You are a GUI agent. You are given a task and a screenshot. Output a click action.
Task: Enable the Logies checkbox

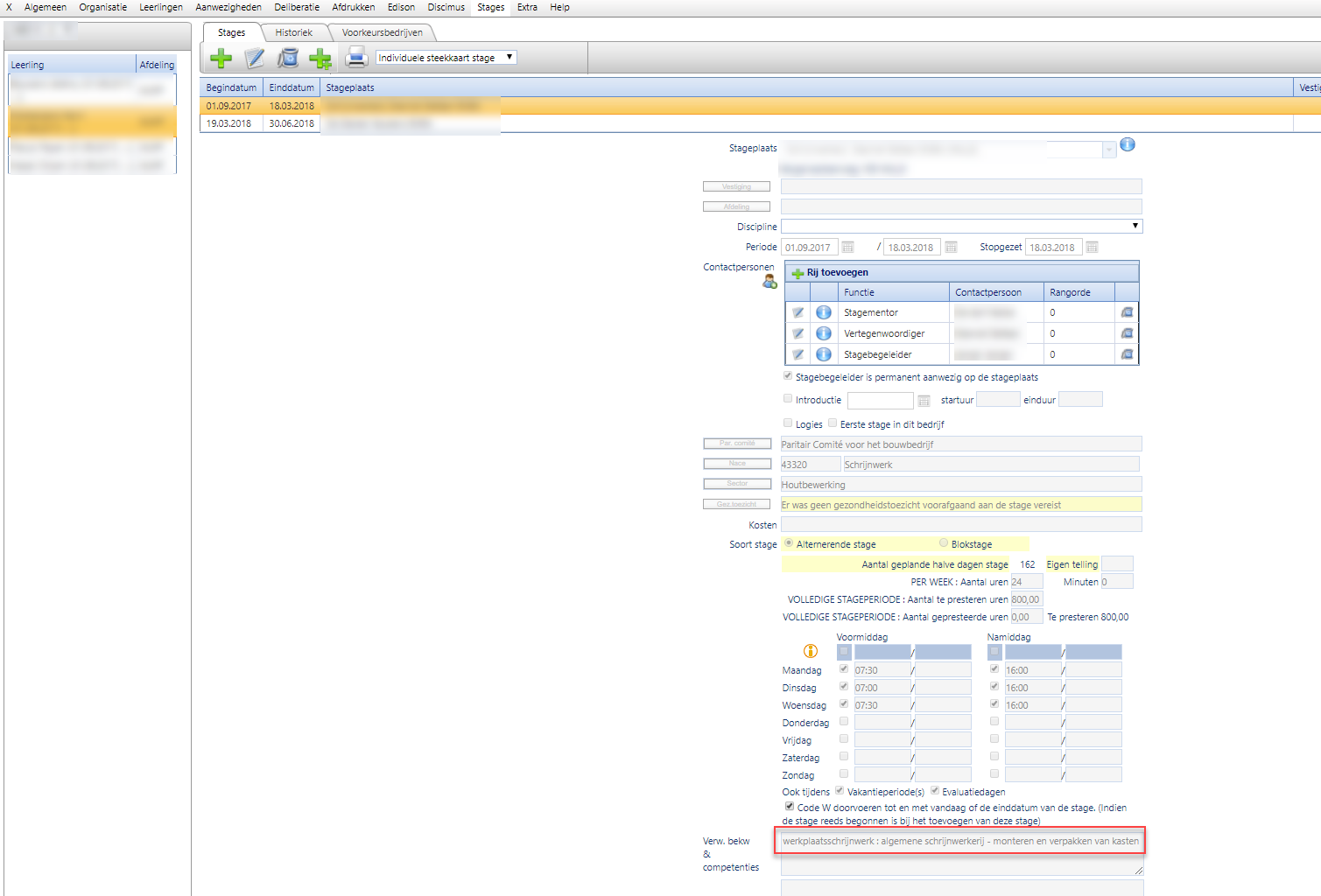click(x=788, y=423)
